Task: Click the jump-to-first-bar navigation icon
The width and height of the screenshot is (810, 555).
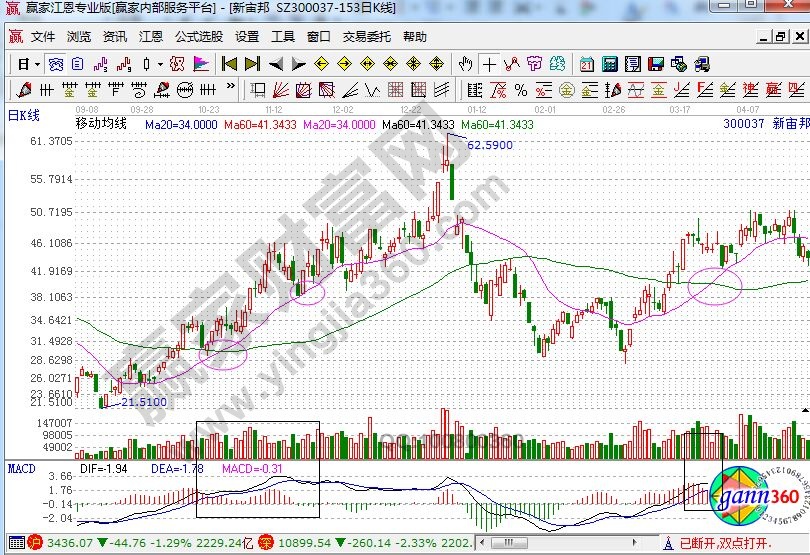Action: click(229, 63)
